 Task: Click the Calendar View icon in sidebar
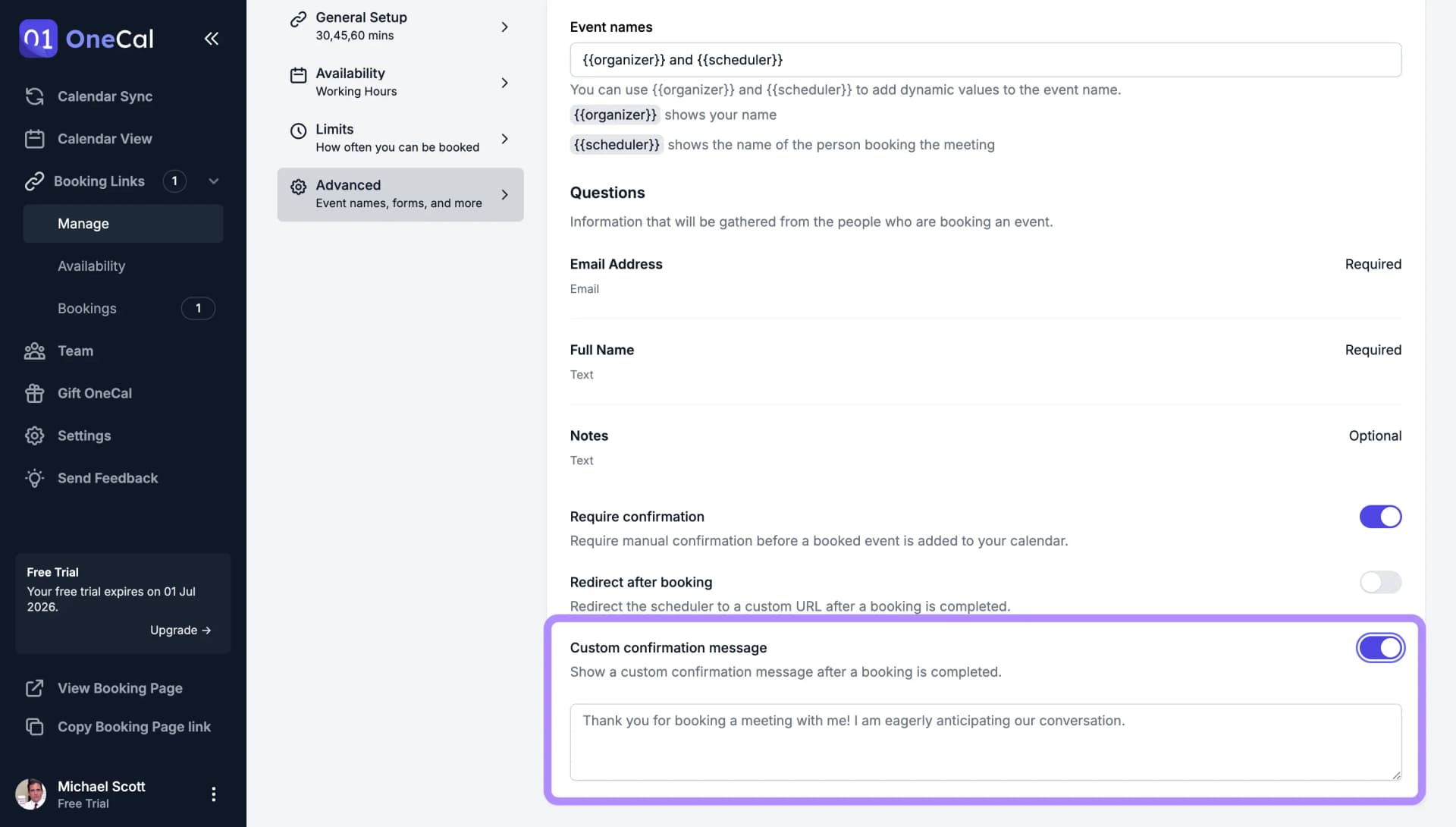click(x=34, y=138)
